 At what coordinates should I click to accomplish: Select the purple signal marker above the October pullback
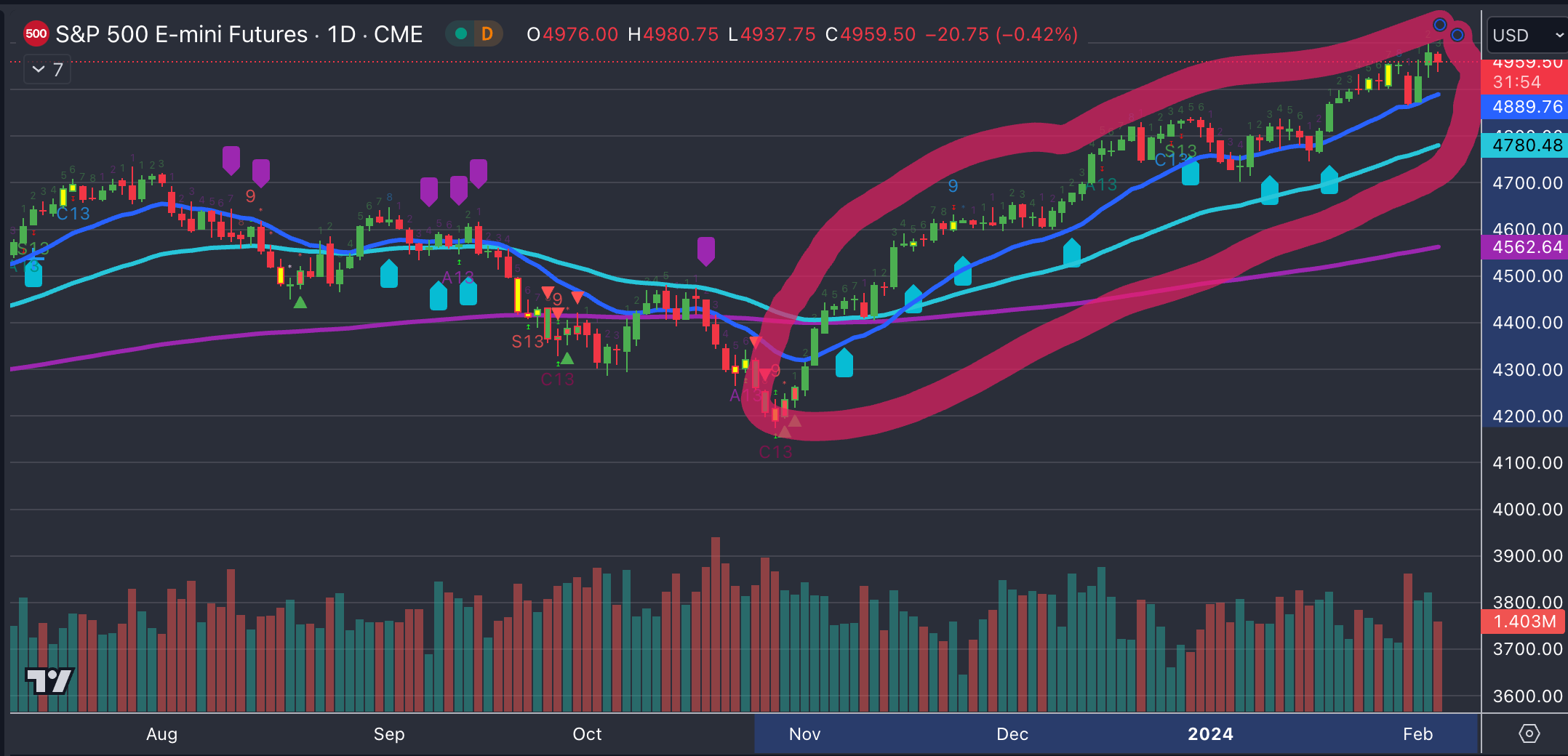pos(706,250)
